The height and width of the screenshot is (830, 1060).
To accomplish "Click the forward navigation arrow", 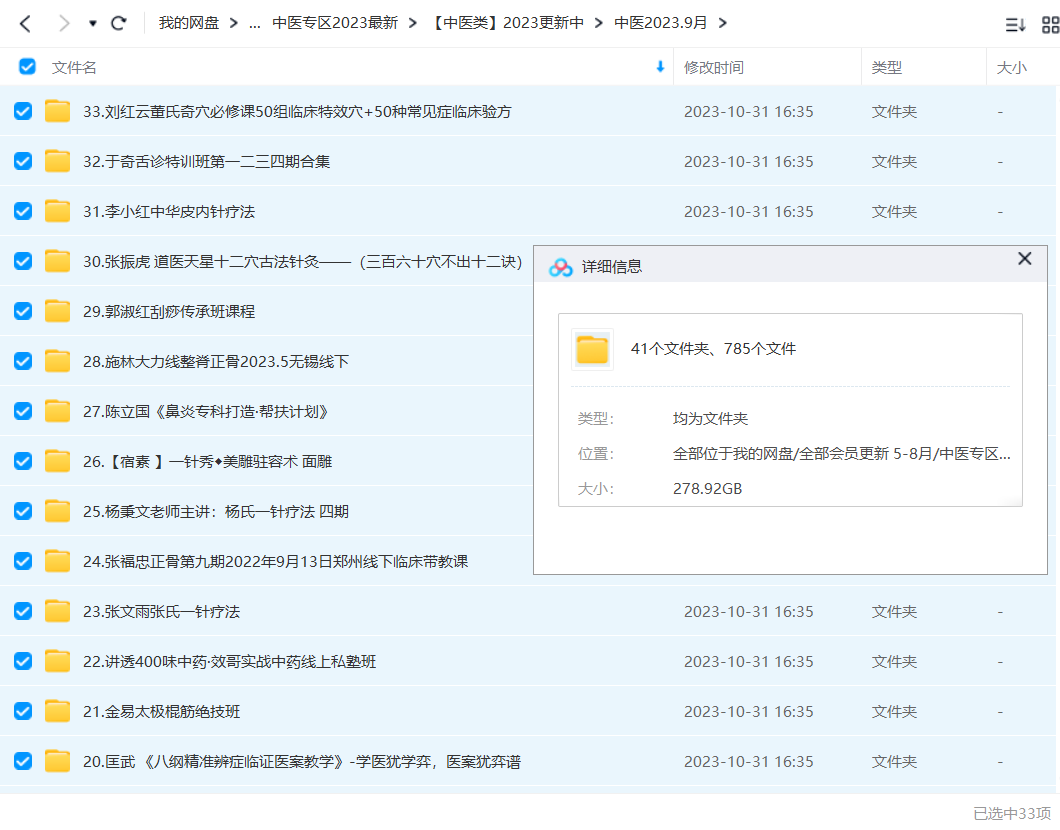I will pos(63,23).
